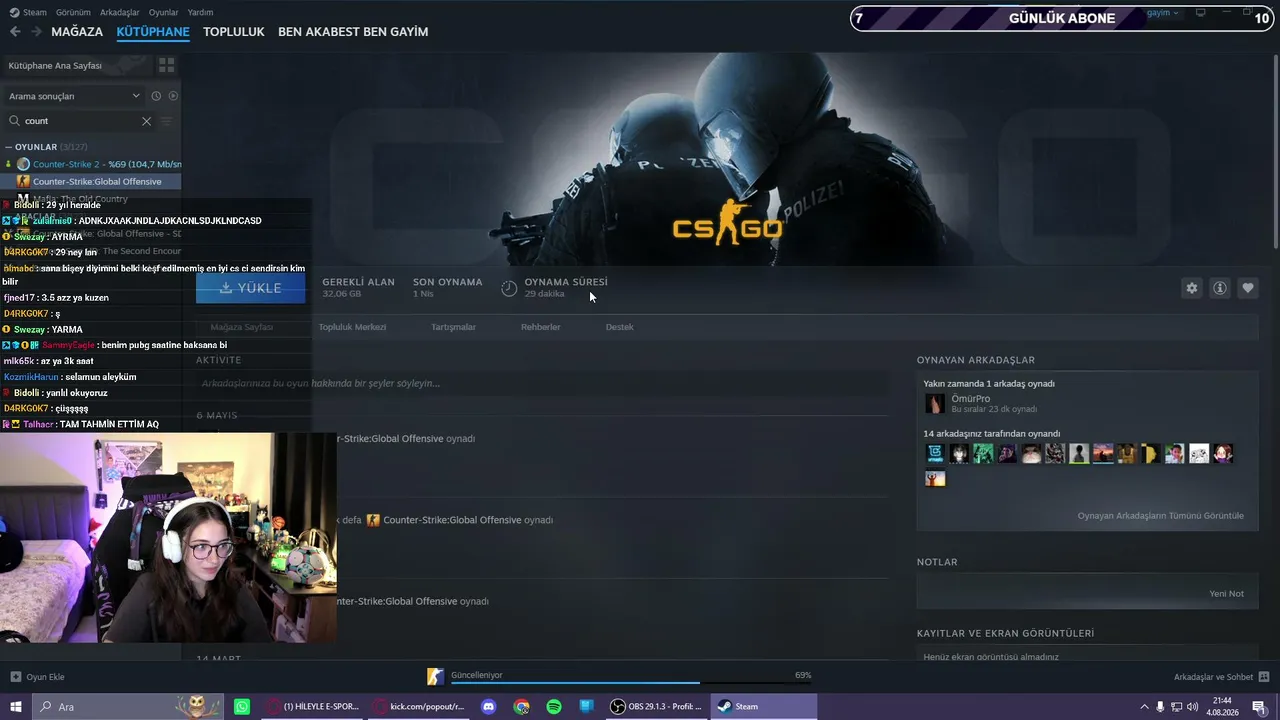
Task: Create a new note with Yeni Not
Action: click(1227, 594)
